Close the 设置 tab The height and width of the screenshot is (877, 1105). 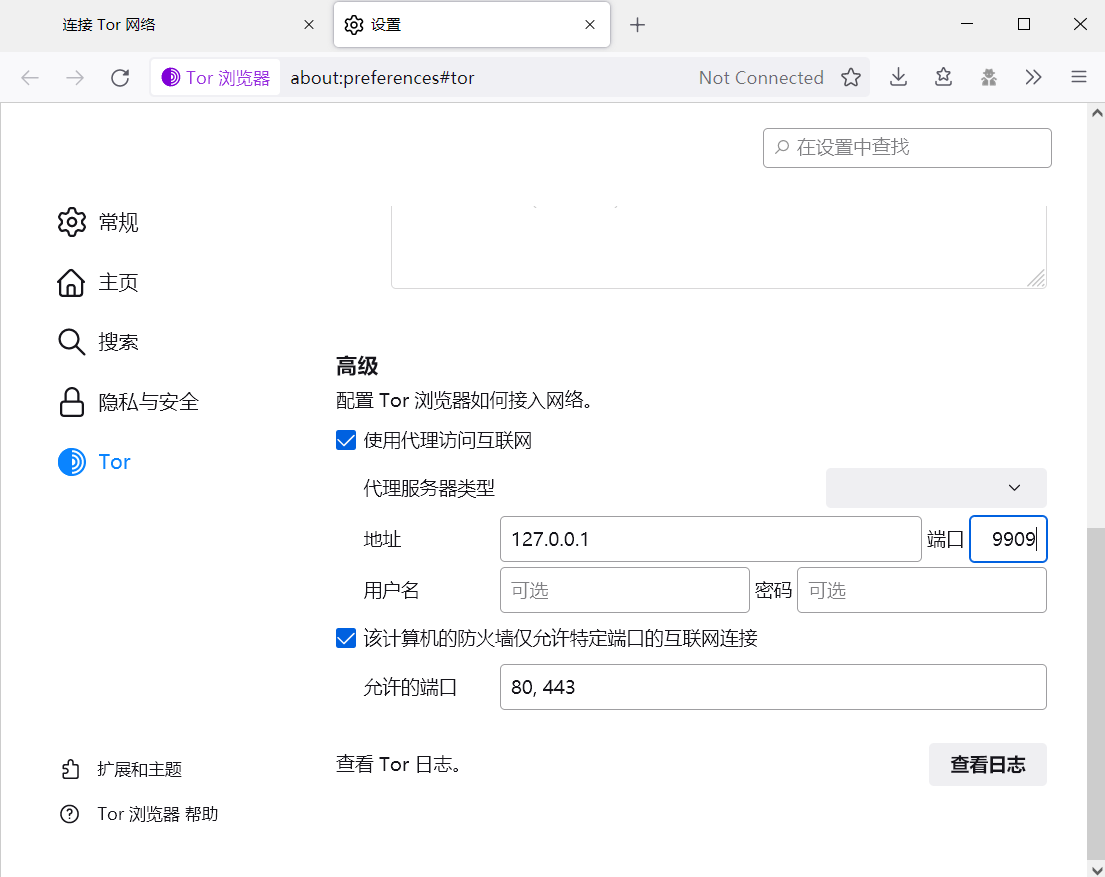click(x=590, y=25)
